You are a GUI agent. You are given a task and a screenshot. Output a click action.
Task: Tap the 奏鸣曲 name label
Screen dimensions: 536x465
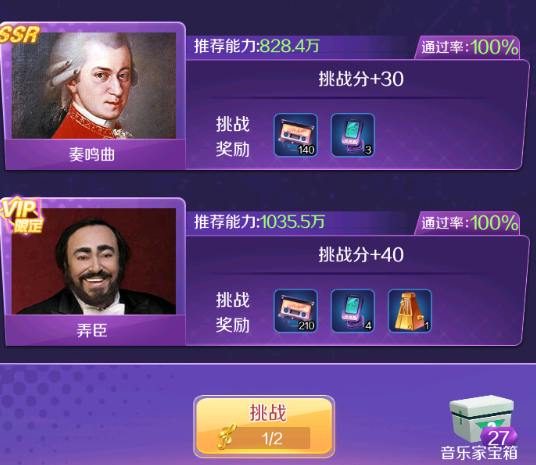point(92,155)
